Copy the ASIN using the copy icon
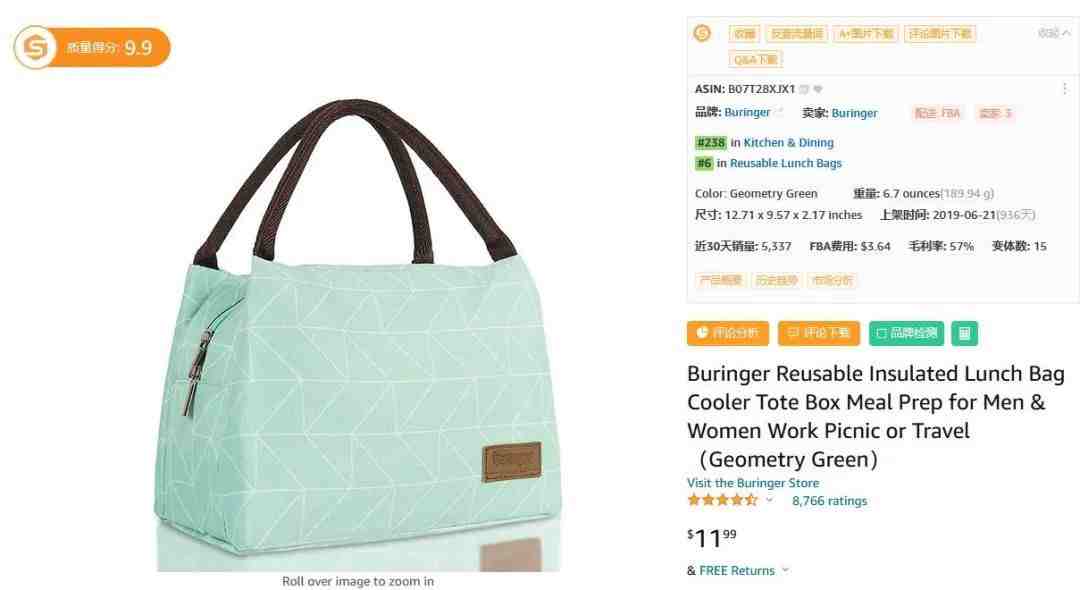Viewport: 1080px width, 590px height. pos(804,89)
